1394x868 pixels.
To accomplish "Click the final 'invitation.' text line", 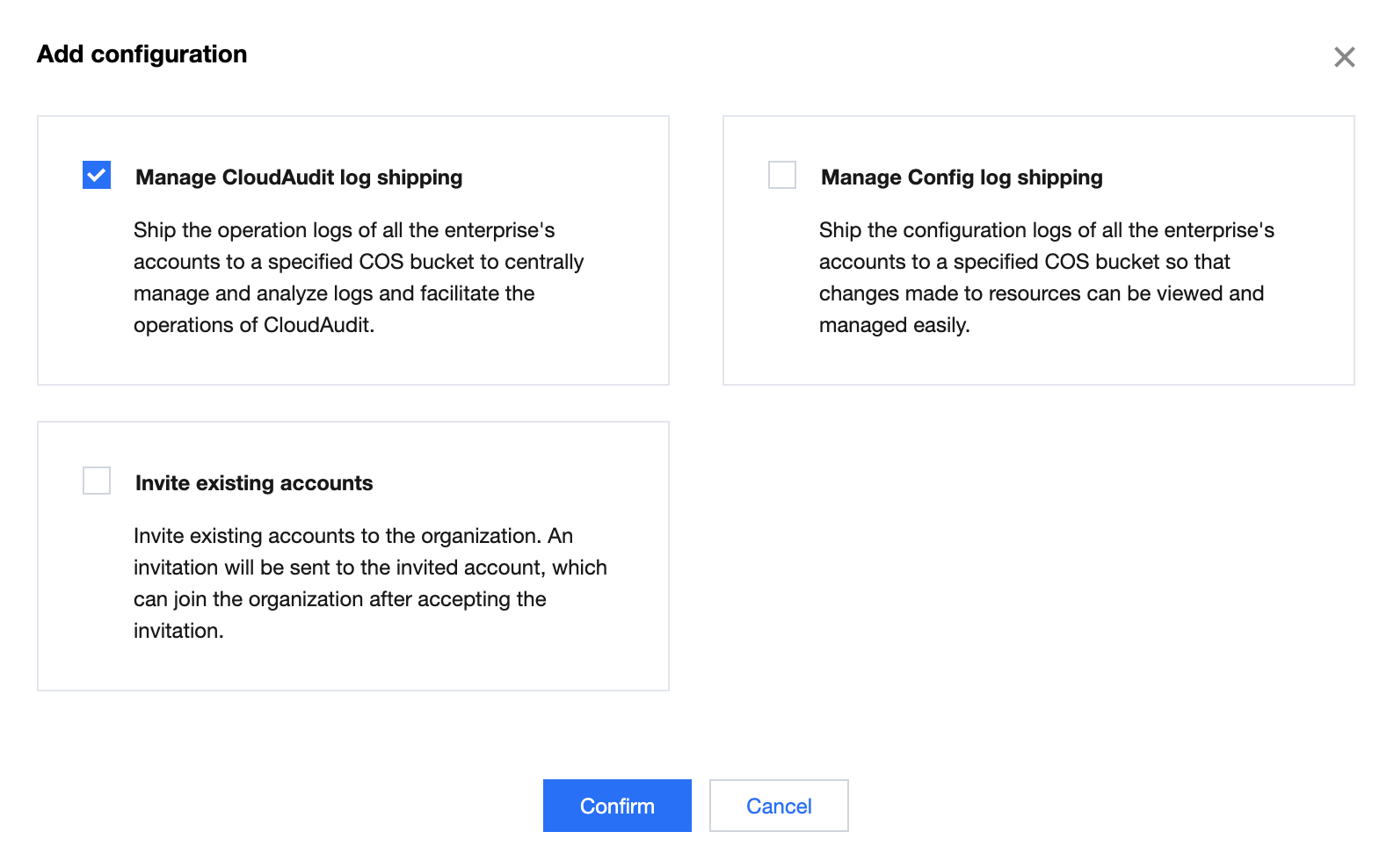I will pos(178,631).
